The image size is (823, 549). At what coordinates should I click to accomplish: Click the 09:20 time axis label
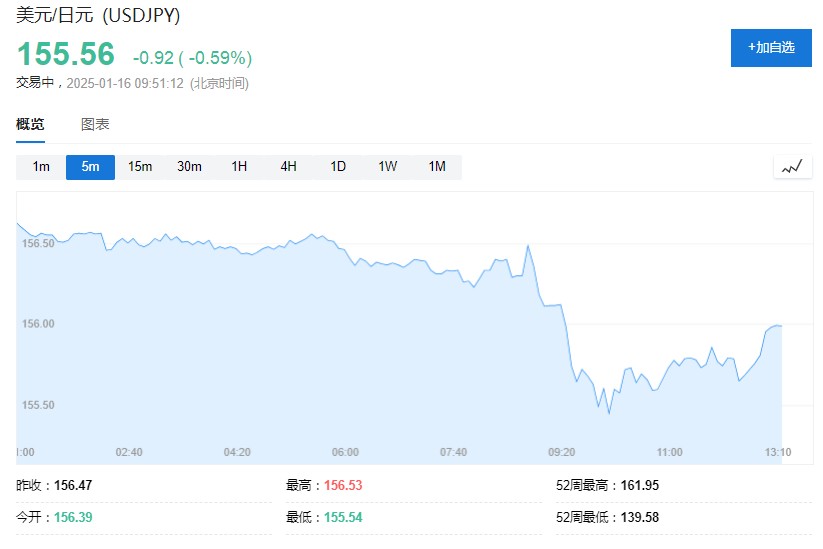[x=561, y=452]
